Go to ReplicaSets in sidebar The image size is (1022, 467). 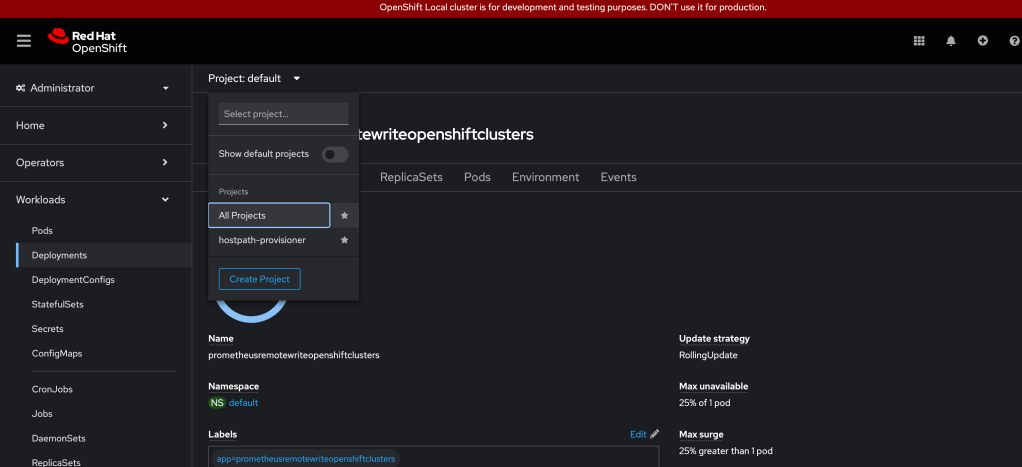click(x=56, y=462)
